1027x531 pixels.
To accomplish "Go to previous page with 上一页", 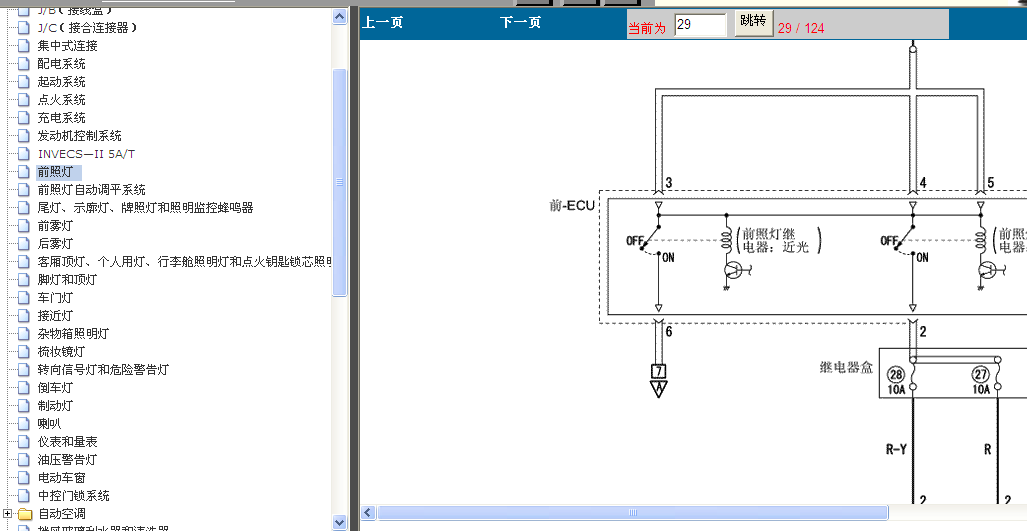I will [383, 22].
